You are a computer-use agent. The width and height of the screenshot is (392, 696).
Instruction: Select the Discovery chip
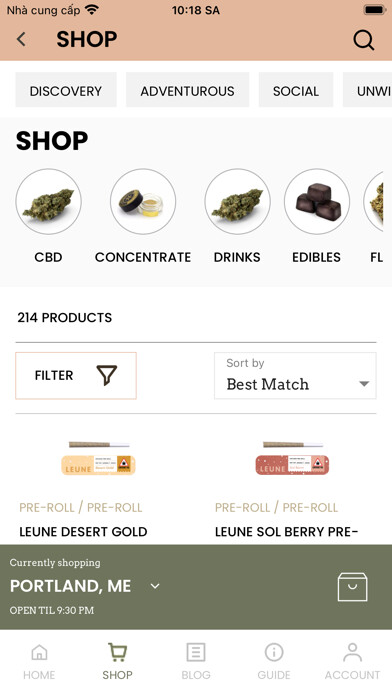click(66, 90)
